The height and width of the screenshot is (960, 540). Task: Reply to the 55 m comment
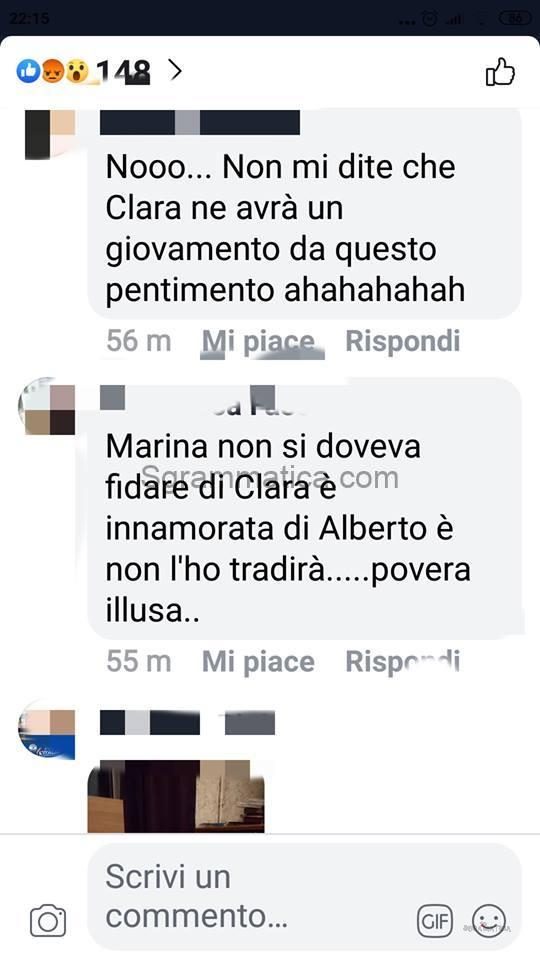click(x=402, y=662)
